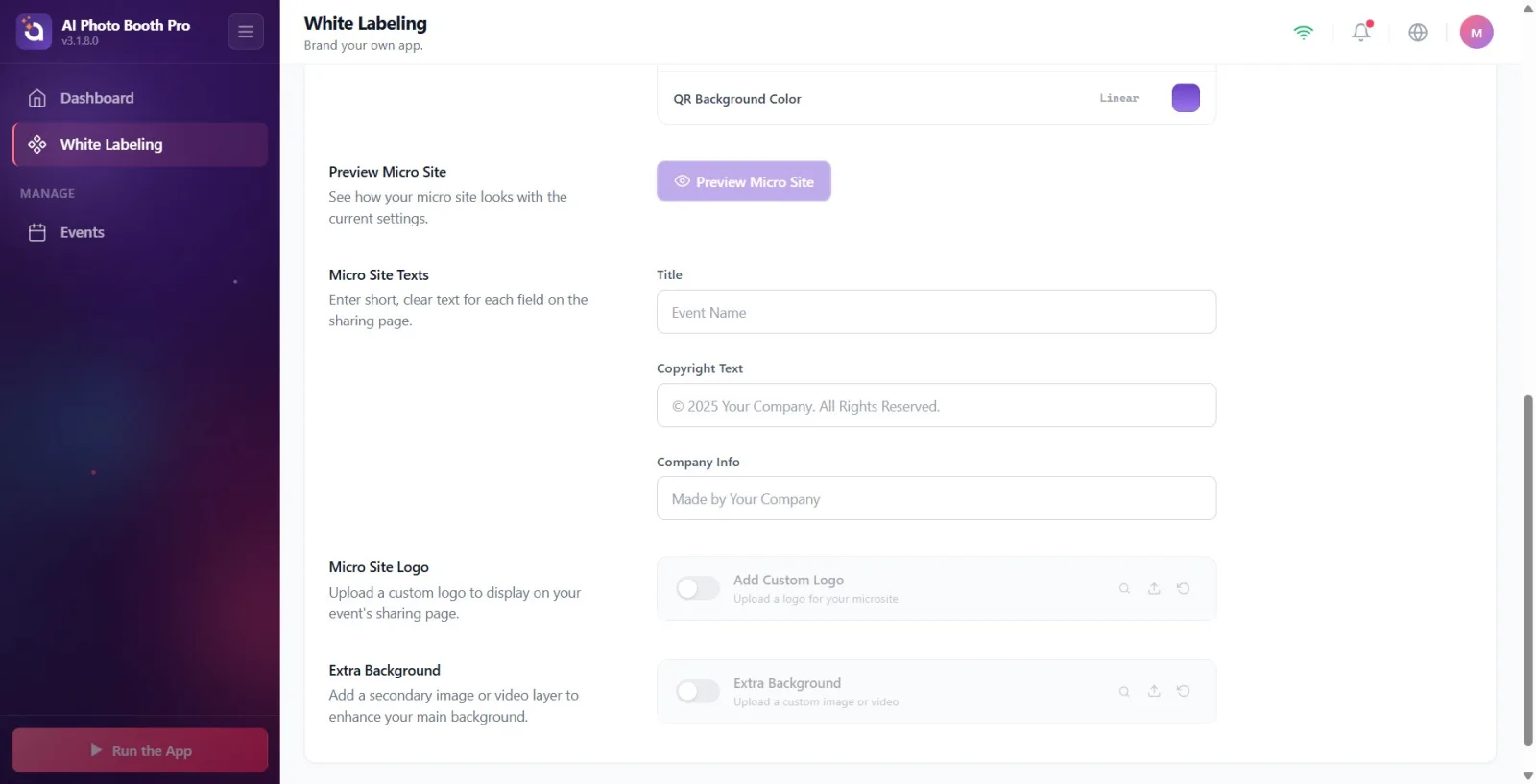Screen dimensions: 1536x784
Task: Click the reset icon for Extra Background
Action: [x=1184, y=691]
